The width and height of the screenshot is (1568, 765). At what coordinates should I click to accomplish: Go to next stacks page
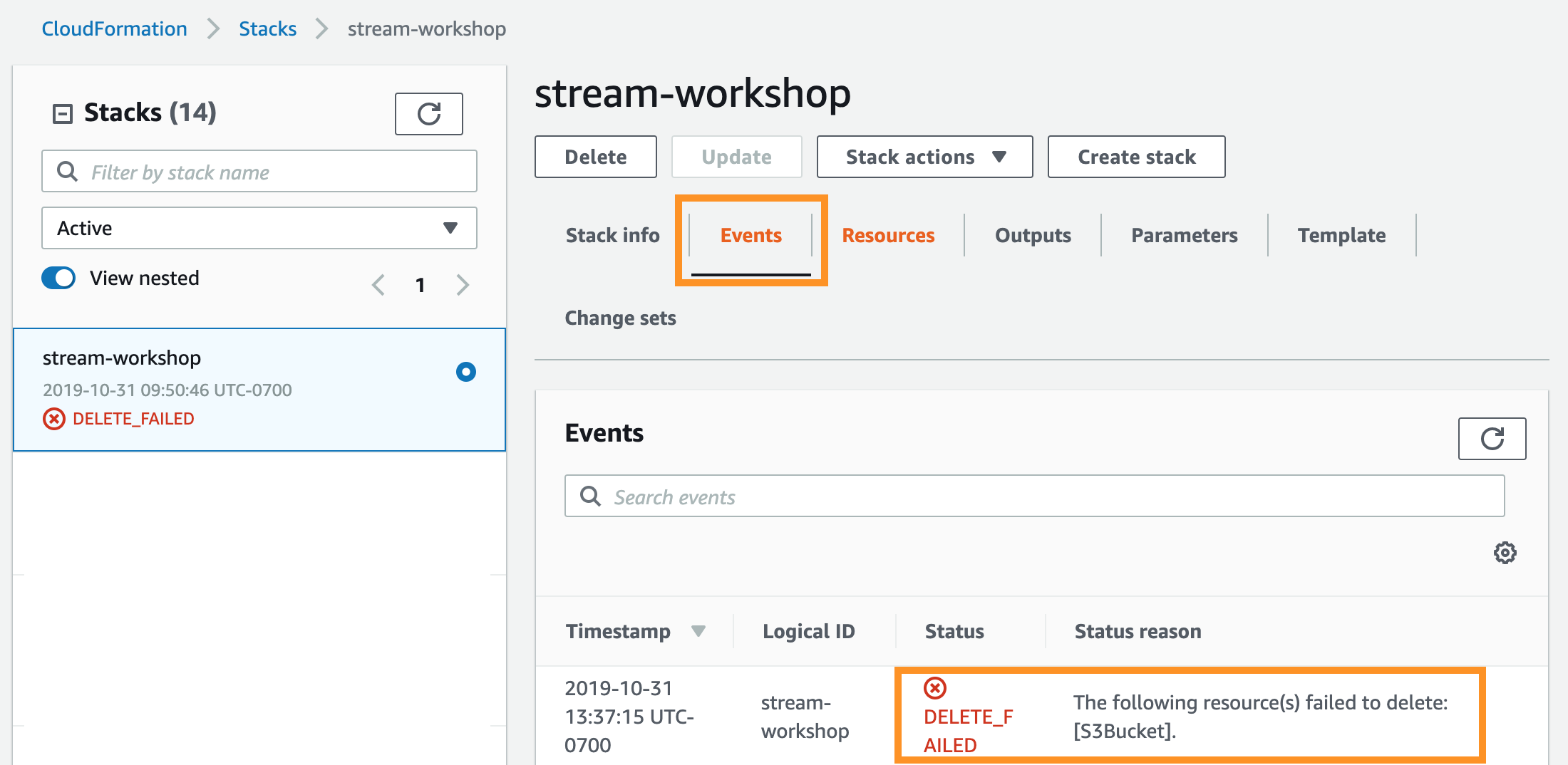(463, 285)
